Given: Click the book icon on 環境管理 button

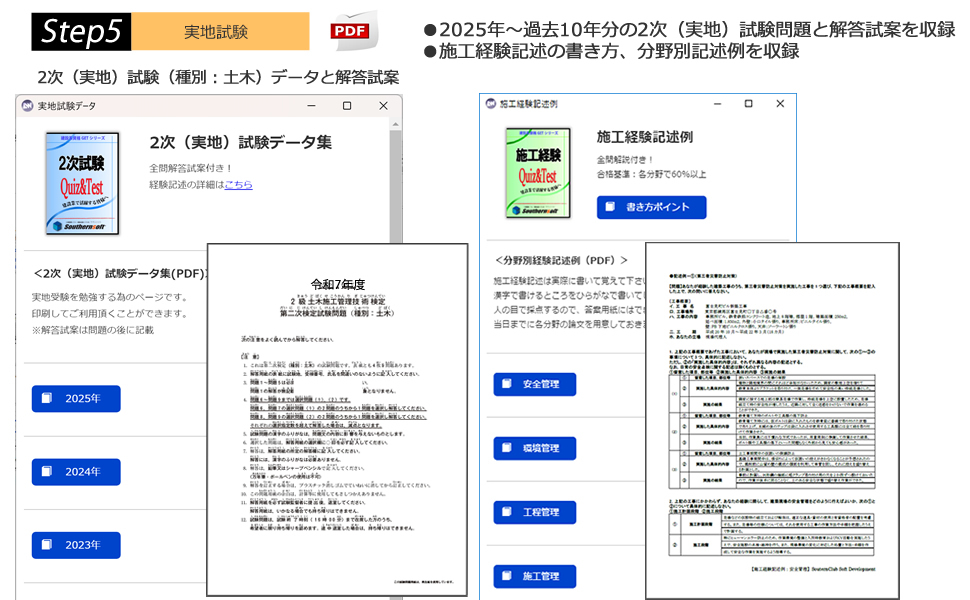Looking at the screenshot, I should (507, 448).
